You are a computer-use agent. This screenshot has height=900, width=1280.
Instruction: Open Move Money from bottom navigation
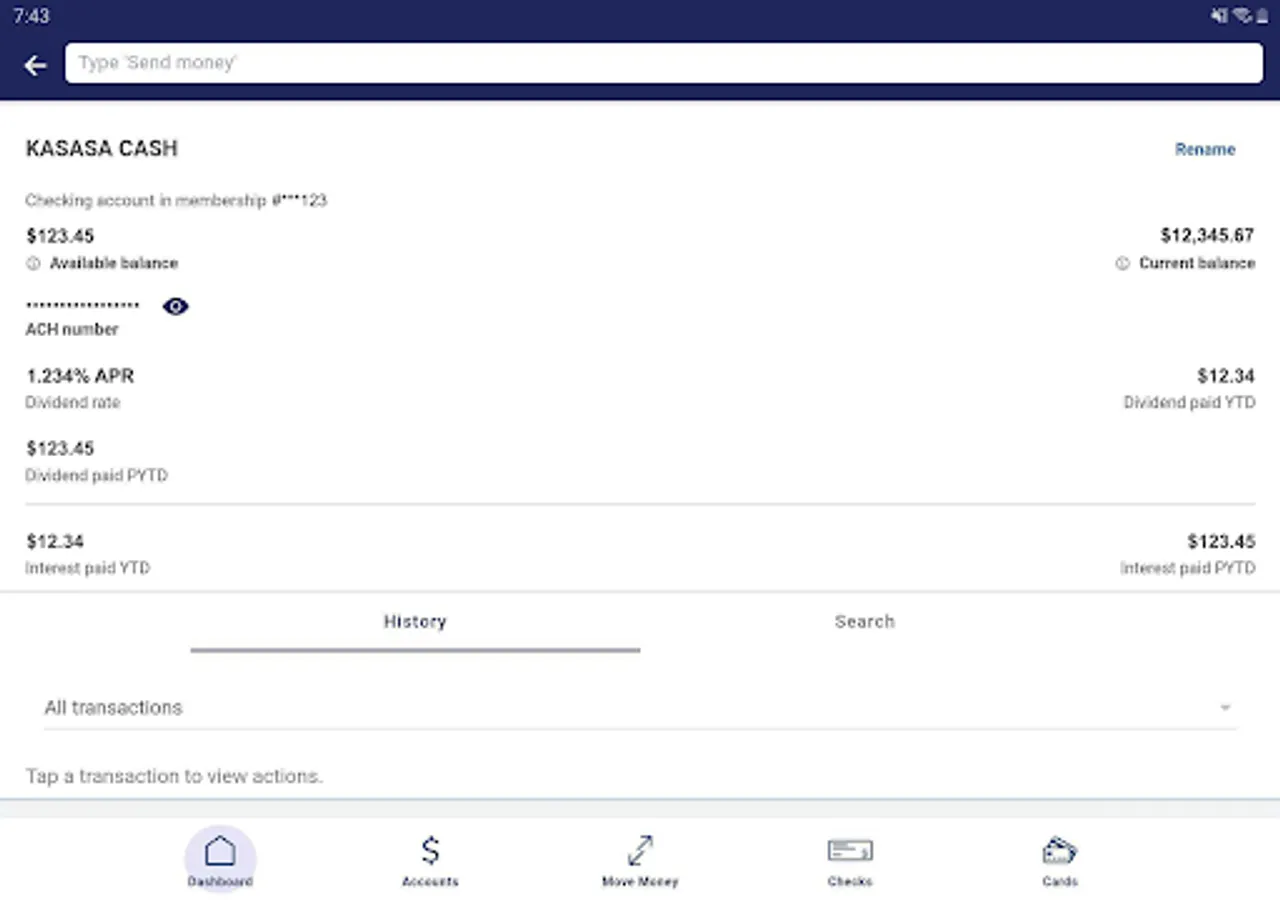640,861
